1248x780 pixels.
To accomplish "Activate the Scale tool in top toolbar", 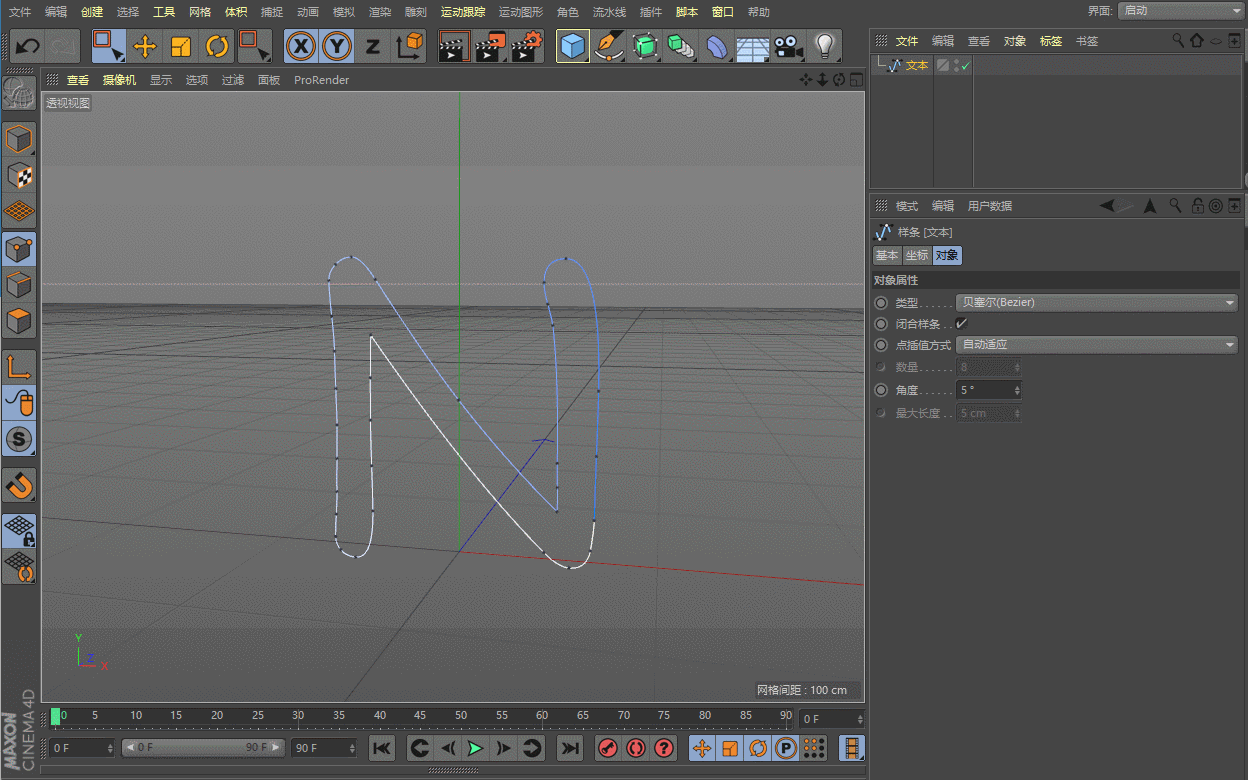I will (x=181, y=46).
